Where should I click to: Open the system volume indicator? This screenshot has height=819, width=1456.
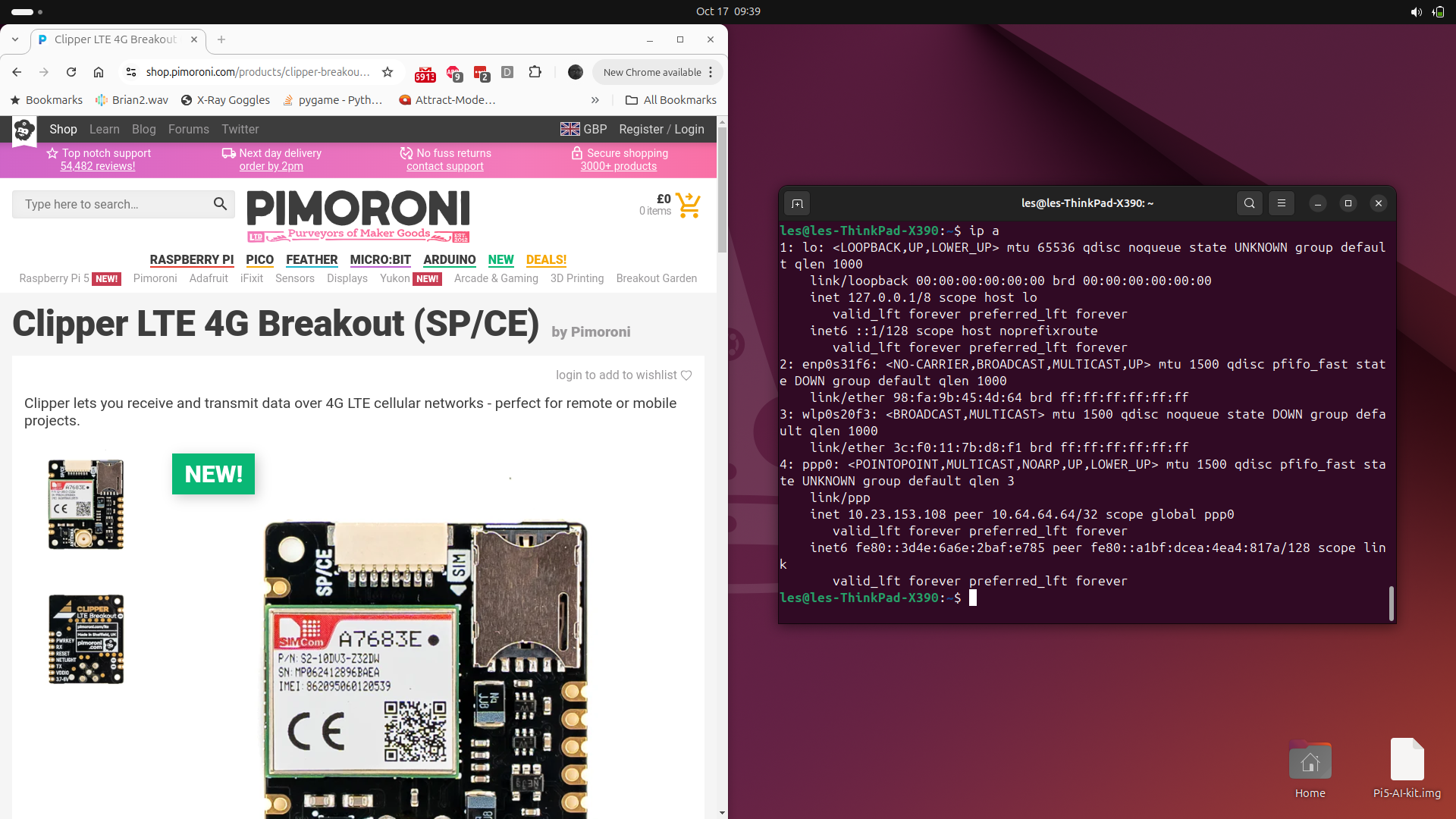coord(1416,11)
